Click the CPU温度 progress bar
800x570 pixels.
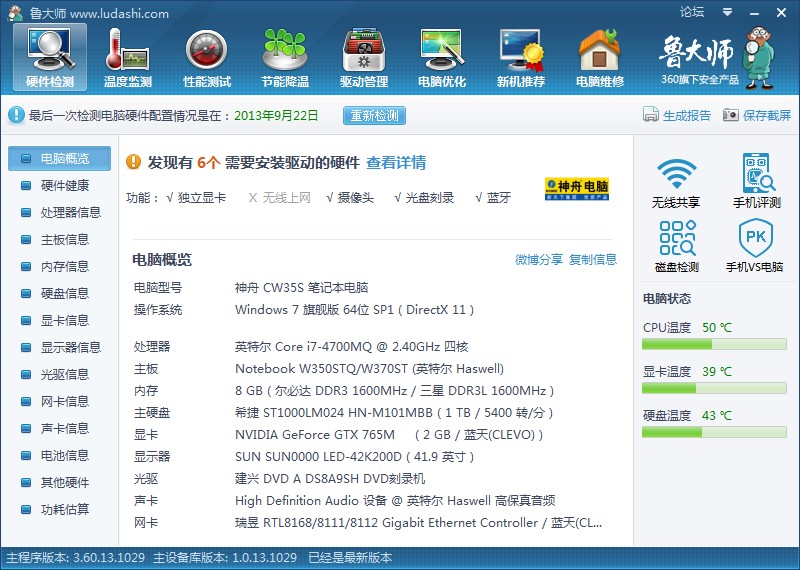coord(714,344)
